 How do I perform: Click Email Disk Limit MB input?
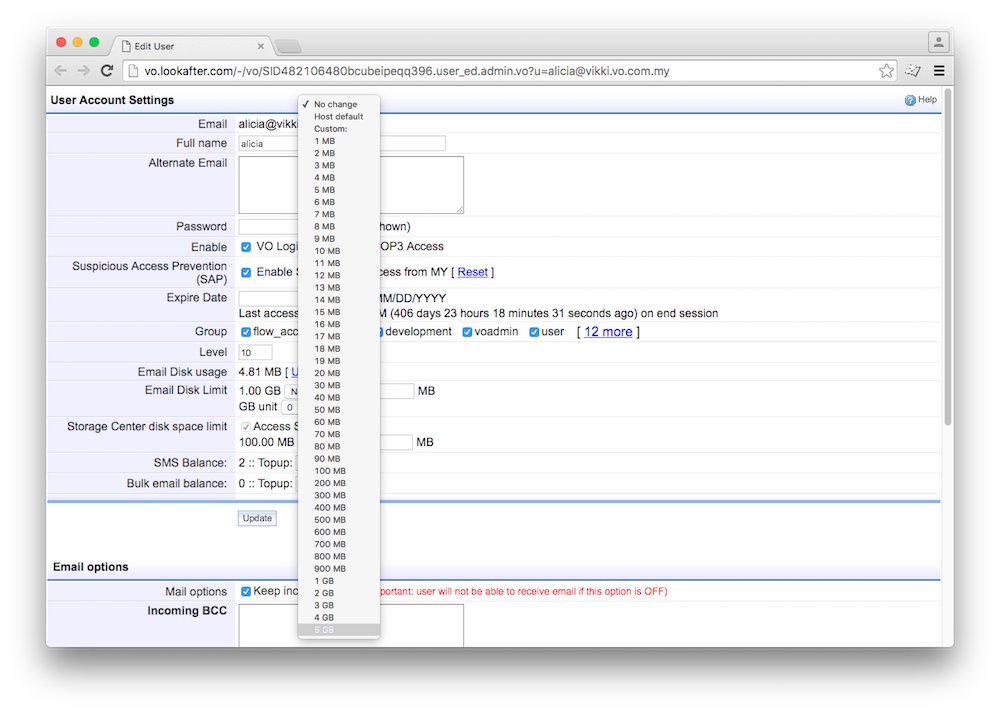click(x=397, y=391)
